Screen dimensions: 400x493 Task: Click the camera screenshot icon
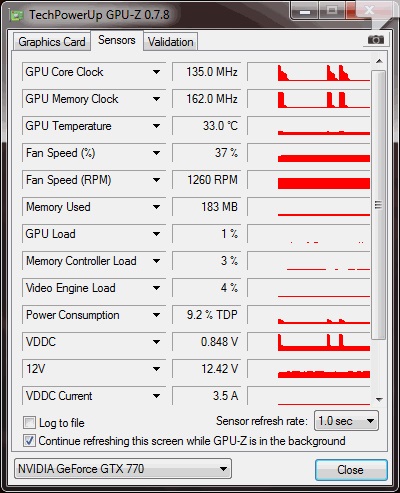point(376,40)
